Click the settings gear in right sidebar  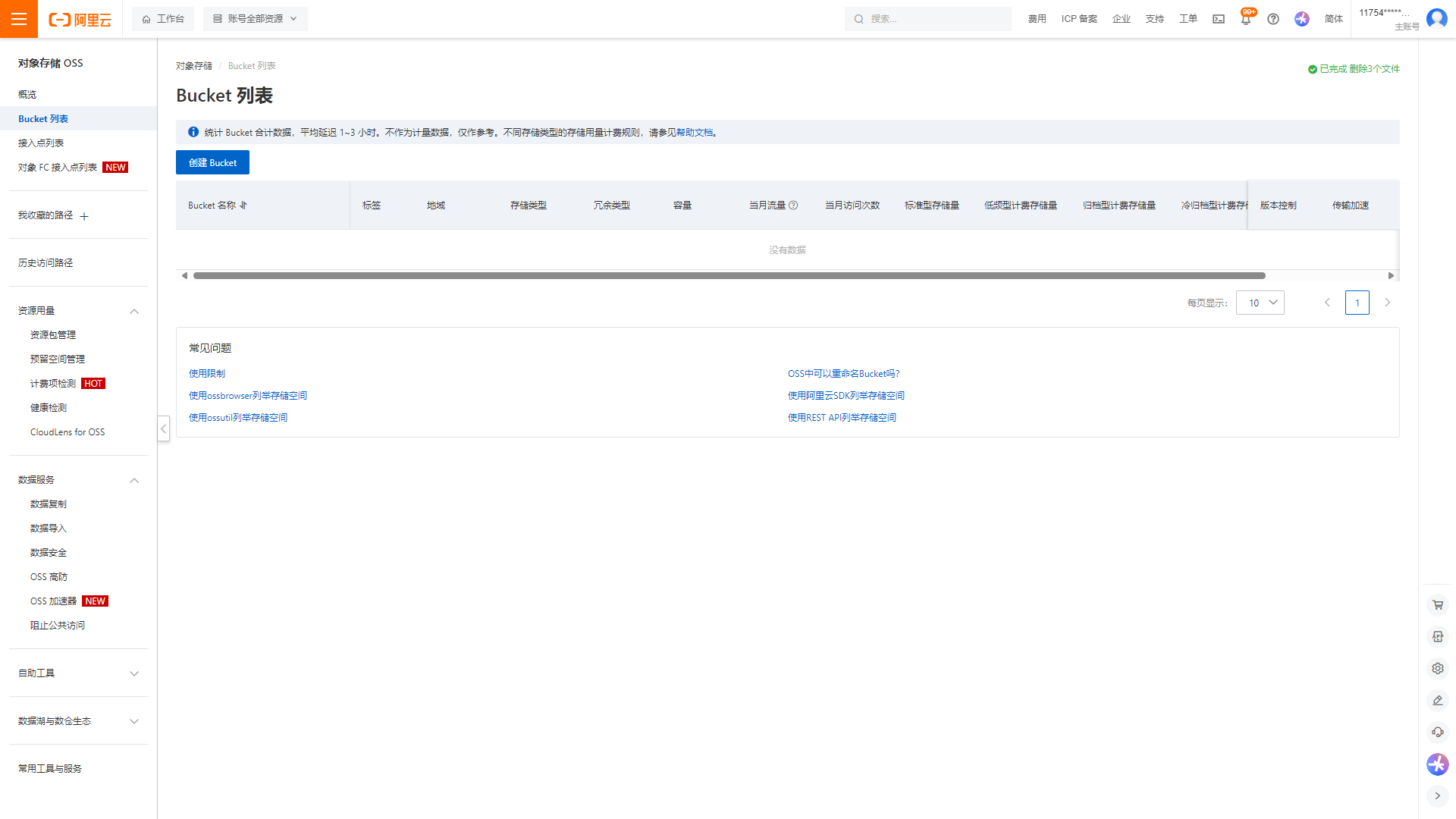point(1438,669)
